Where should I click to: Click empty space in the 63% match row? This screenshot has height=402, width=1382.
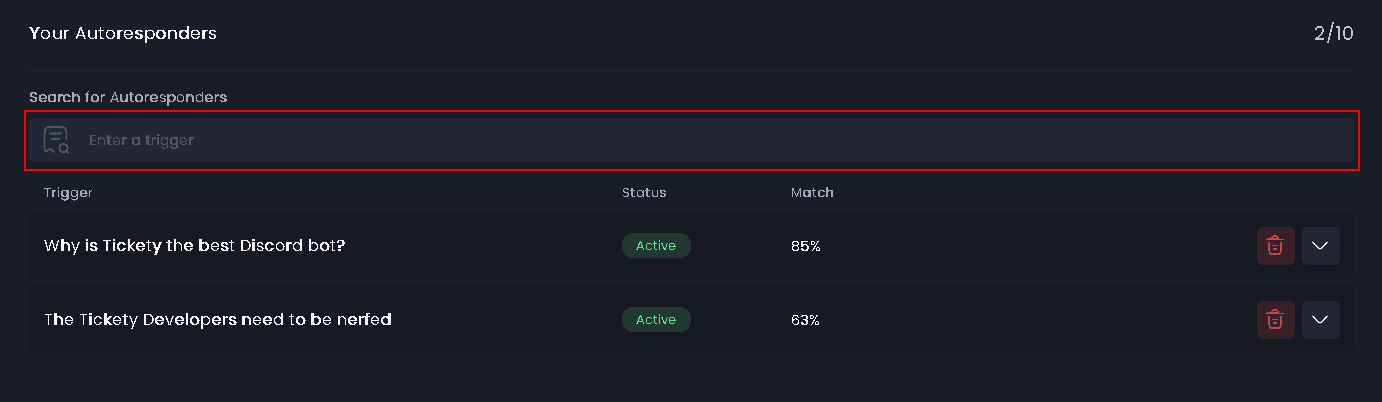1030,320
